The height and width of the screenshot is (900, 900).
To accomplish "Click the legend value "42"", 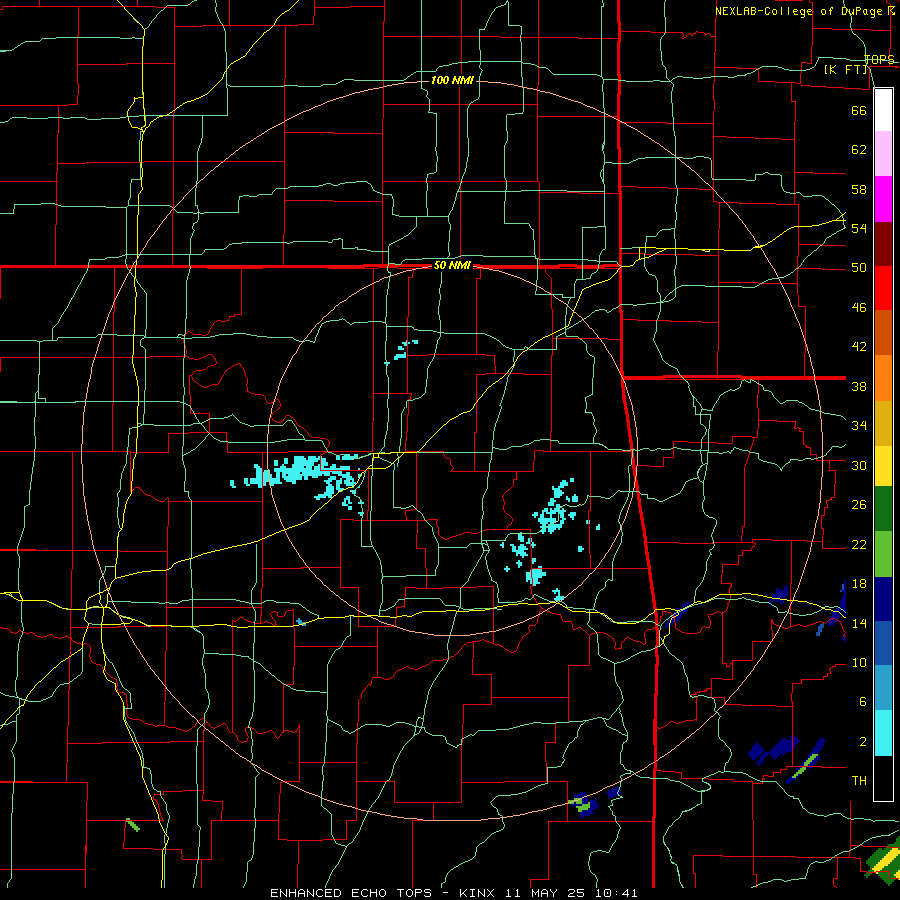I will 859,347.
